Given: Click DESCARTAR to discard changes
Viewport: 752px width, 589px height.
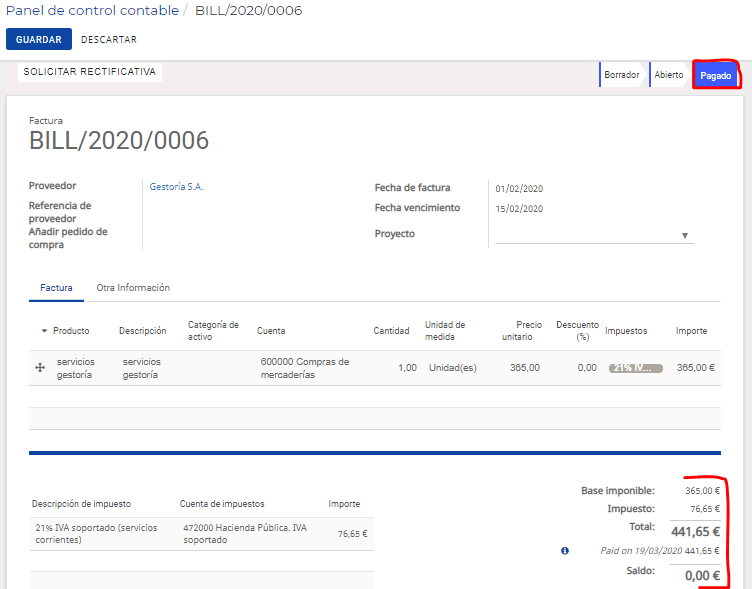Looking at the screenshot, I should 109,40.
